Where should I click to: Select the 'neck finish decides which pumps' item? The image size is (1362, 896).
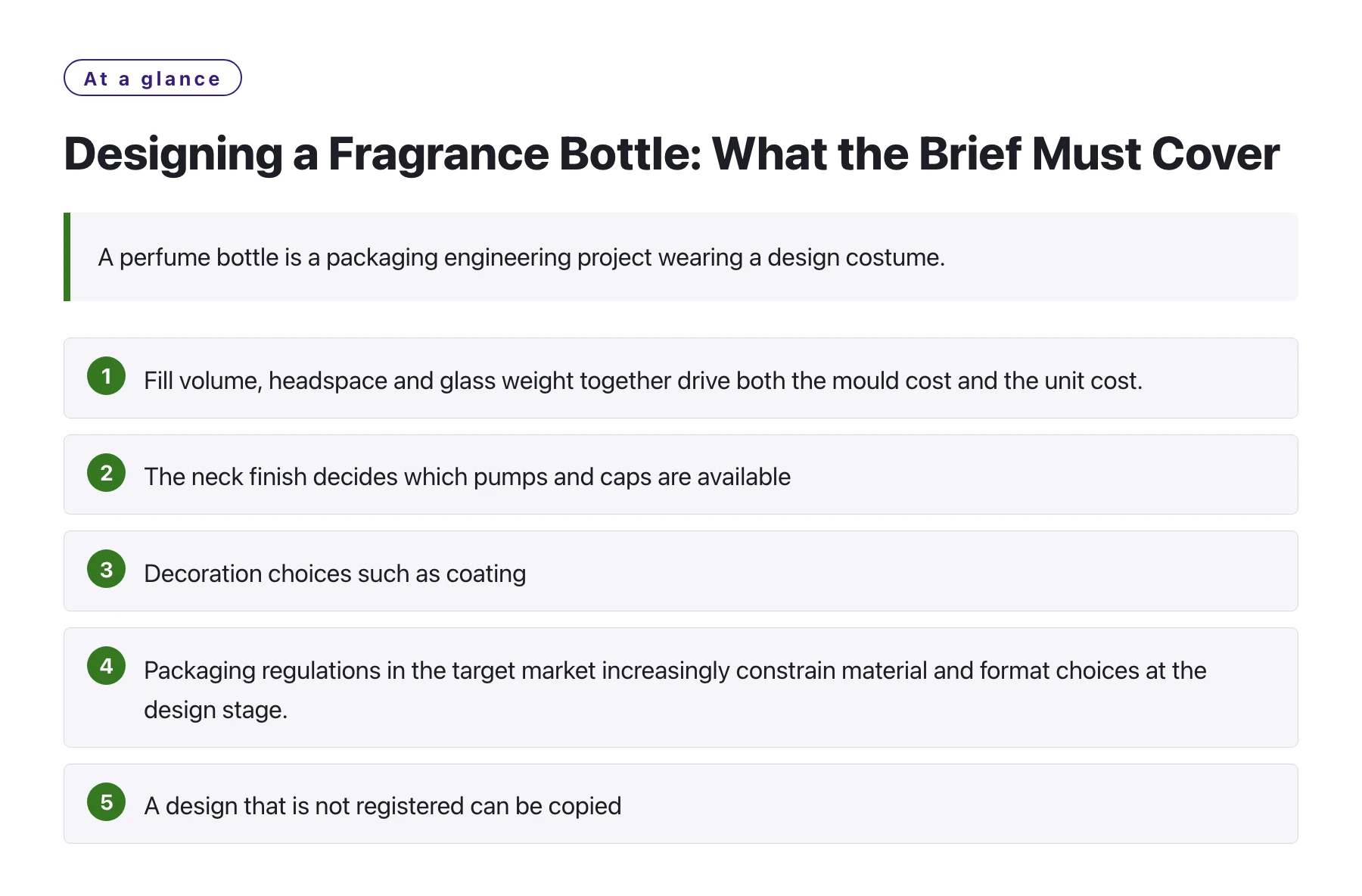(x=681, y=474)
